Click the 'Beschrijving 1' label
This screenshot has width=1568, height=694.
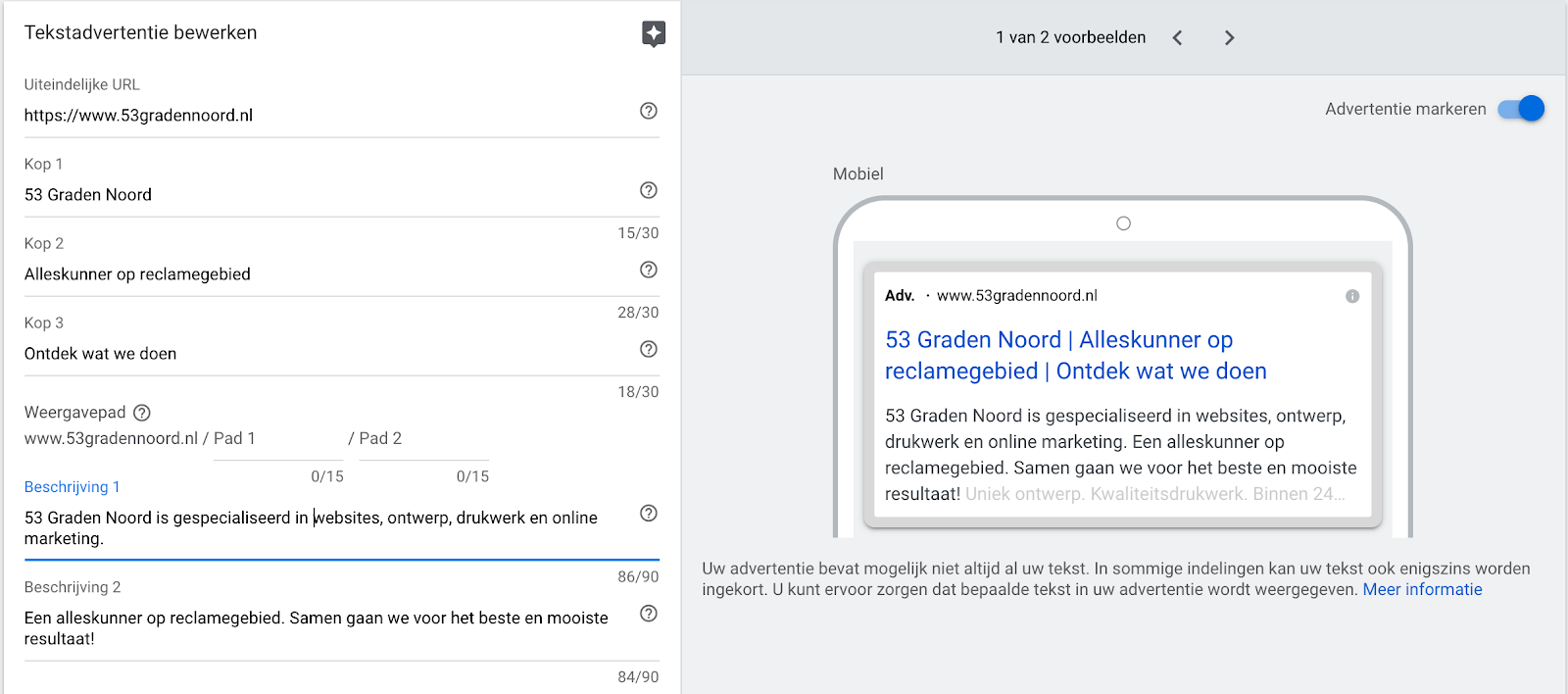click(72, 487)
